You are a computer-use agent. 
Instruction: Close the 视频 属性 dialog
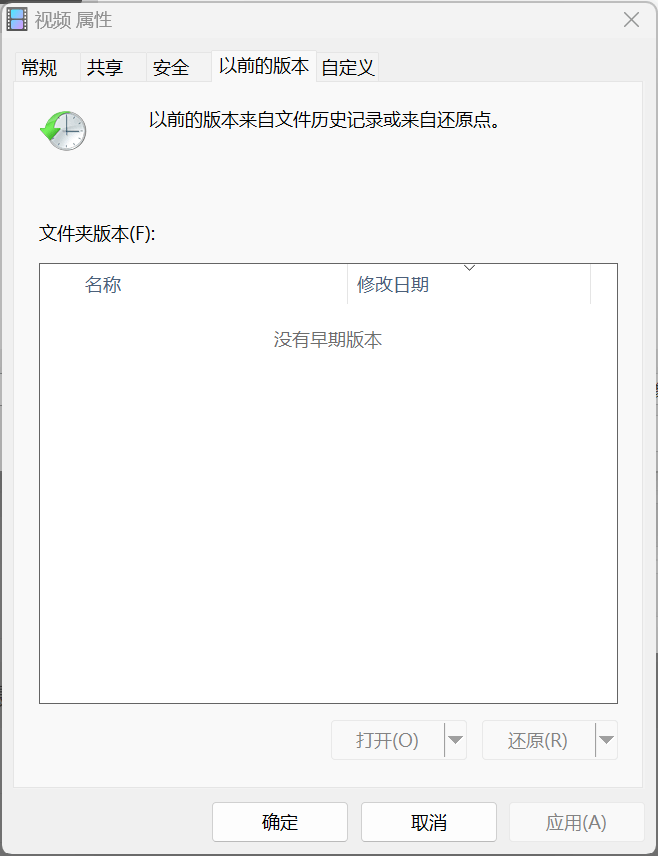(631, 20)
